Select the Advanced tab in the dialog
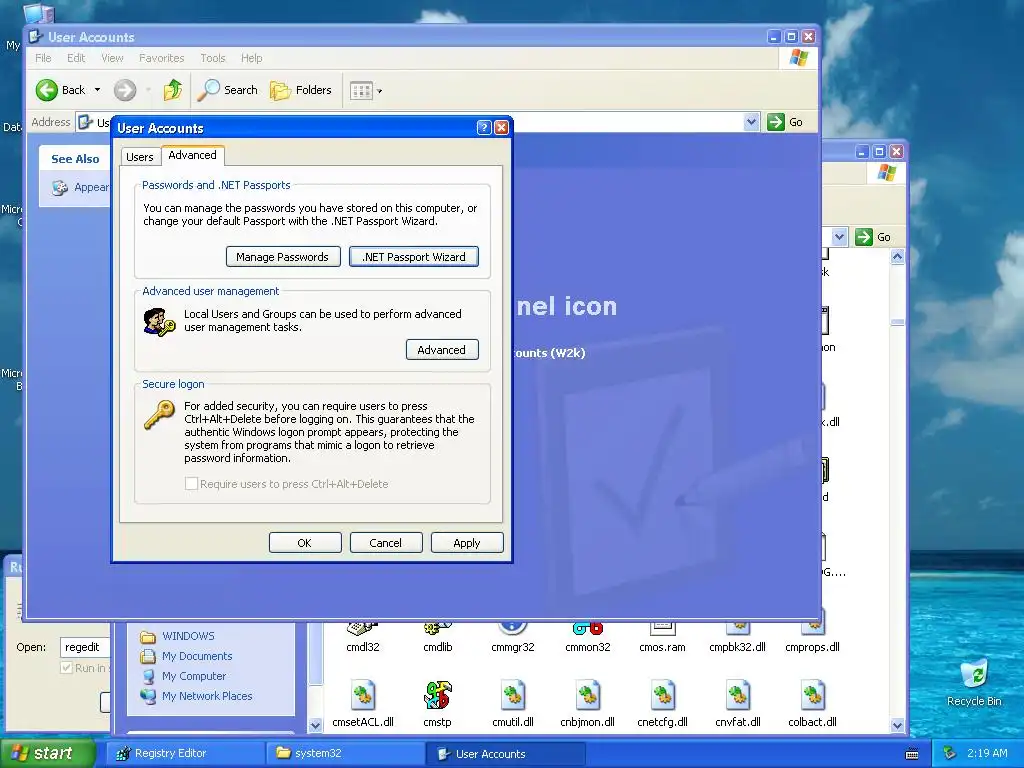This screenshot has height=768, width=1024. tap(193, 155)
